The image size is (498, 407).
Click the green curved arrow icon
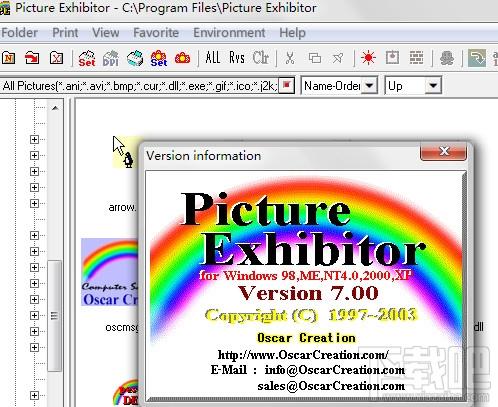[477, 58]
